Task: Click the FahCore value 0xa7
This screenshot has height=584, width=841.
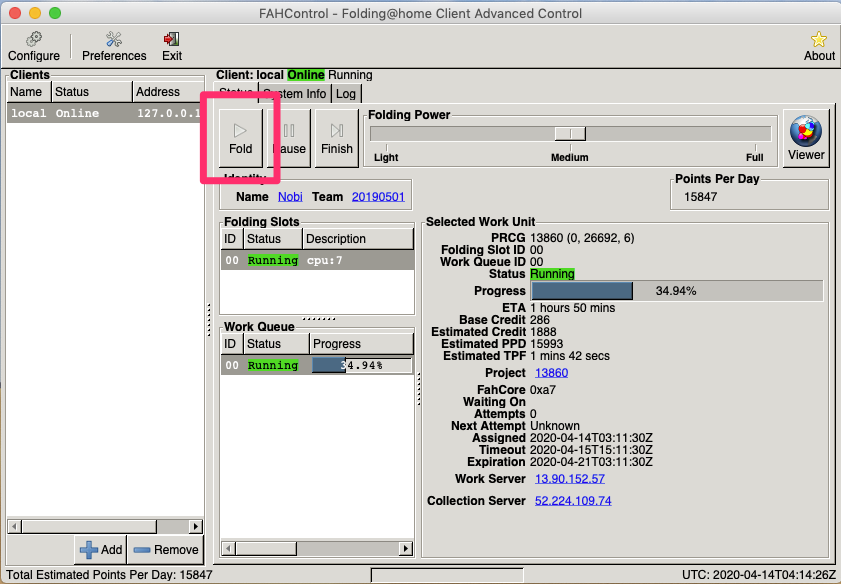Action: click(543, 390)
